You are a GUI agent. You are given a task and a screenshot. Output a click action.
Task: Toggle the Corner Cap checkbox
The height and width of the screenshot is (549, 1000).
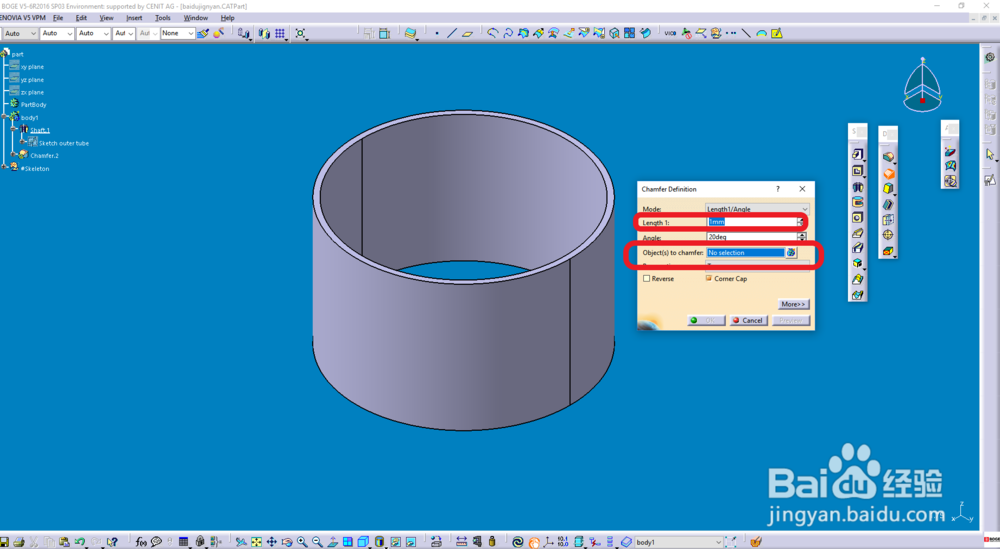709,279
